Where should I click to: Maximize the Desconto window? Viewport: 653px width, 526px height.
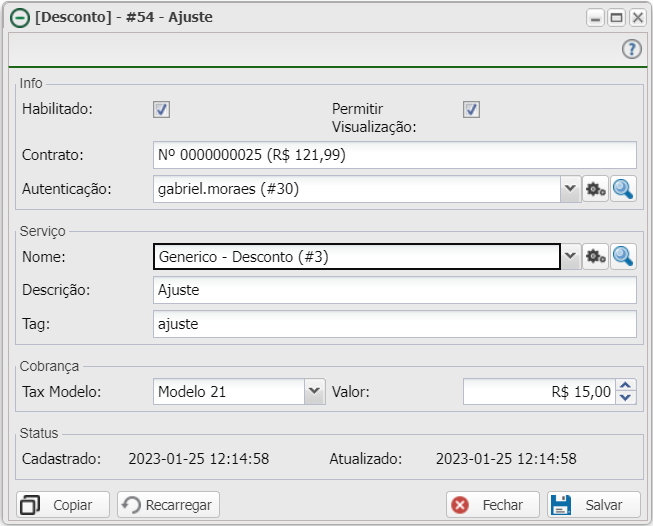(616, 18)
